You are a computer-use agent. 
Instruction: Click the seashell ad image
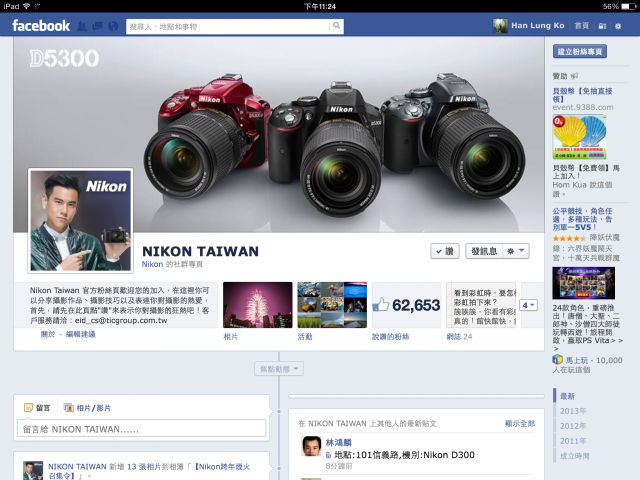pyautogui.click(x=579, y=137)
